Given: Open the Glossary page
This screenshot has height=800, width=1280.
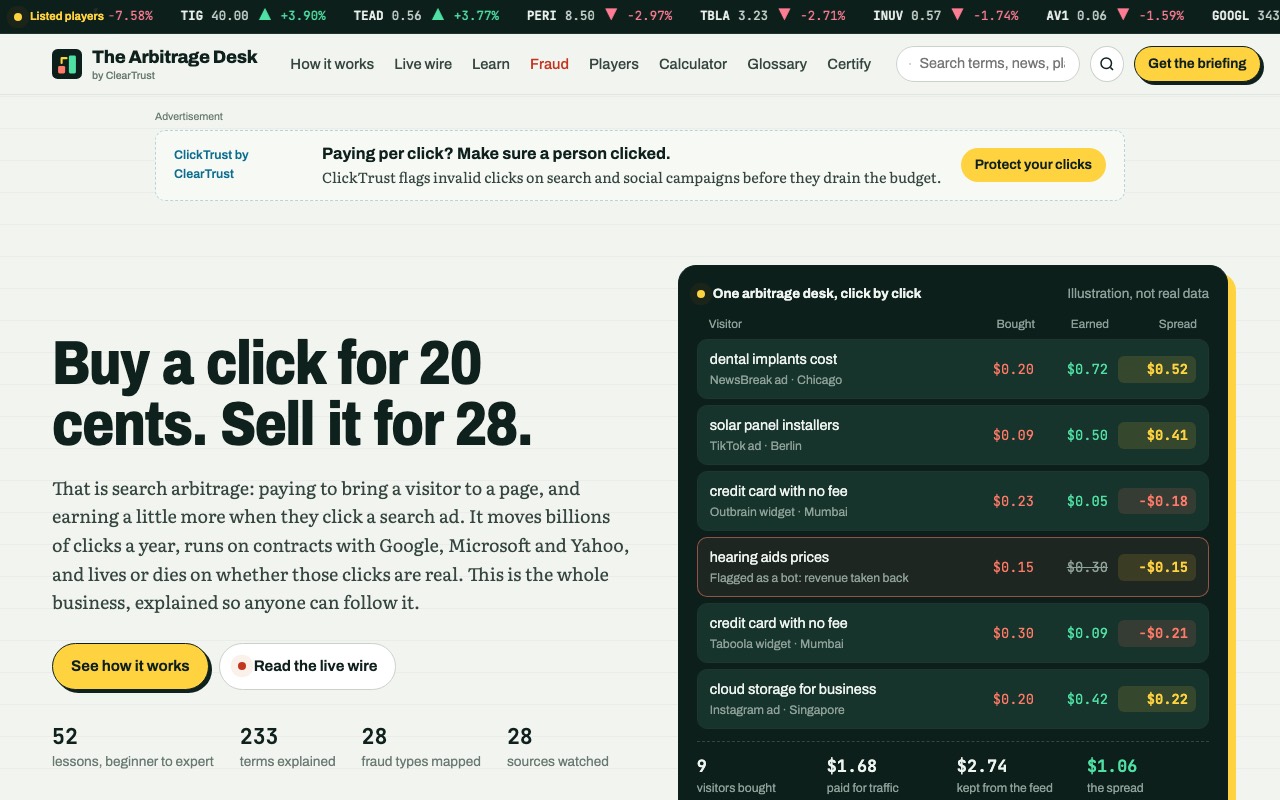Looking at the screenshot, I should [x=777, y=64].
